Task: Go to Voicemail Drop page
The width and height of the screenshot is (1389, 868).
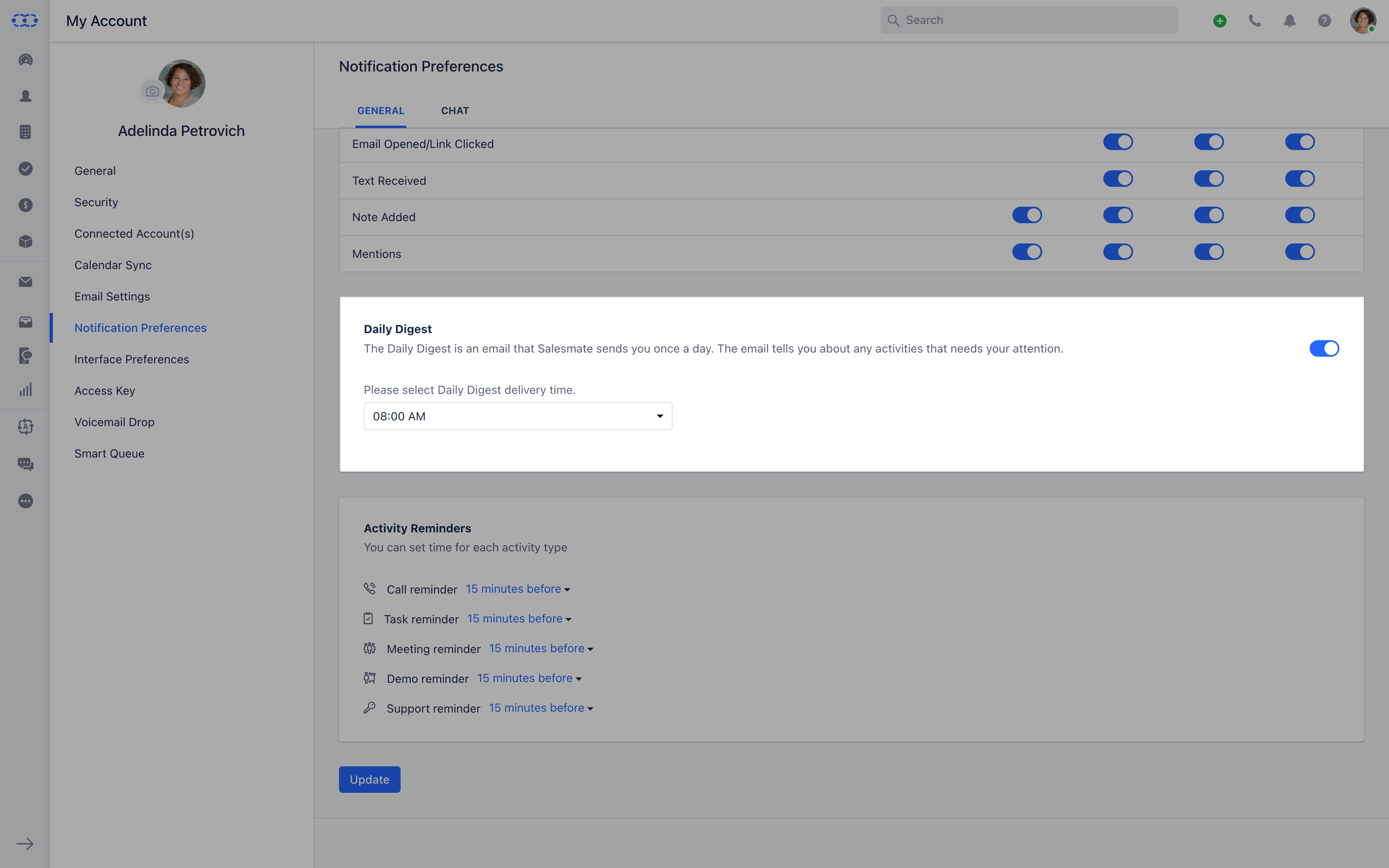Action: (114, 422)
